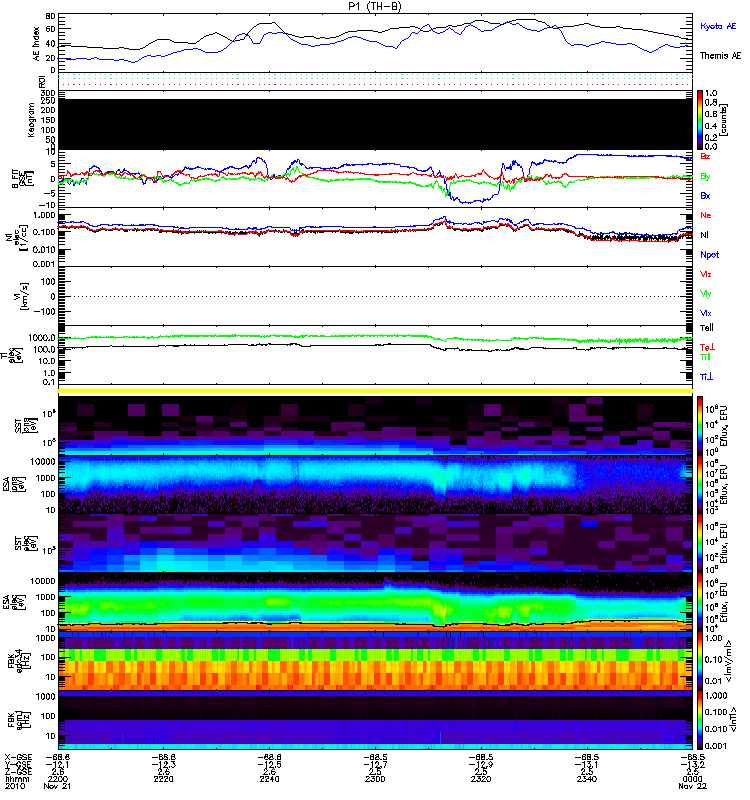Click the 'Nov 22' date label

692,786
